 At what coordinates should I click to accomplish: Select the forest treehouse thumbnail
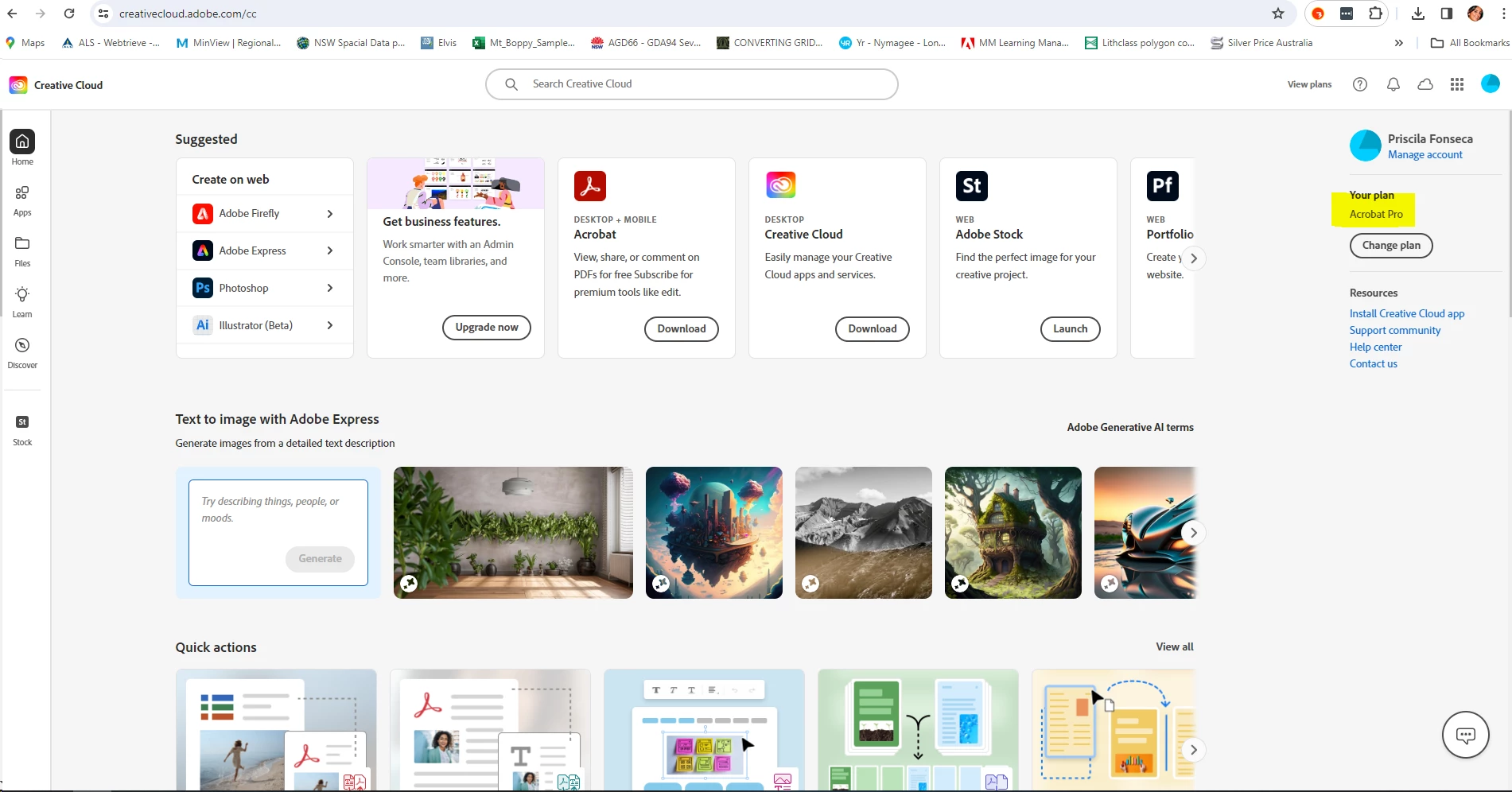click(x=1013, y=533)
